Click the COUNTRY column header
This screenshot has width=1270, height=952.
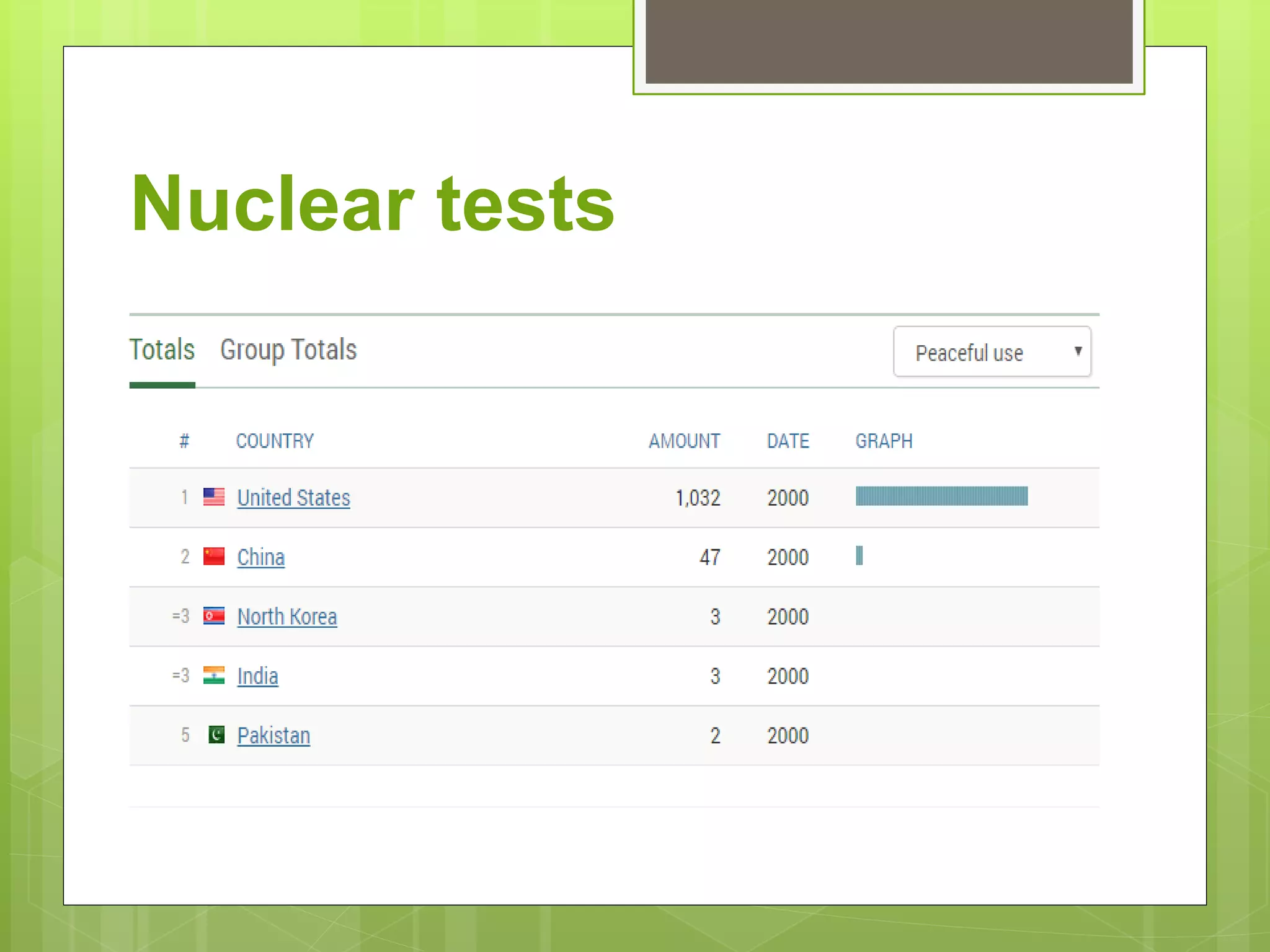[x=275, y=441]
